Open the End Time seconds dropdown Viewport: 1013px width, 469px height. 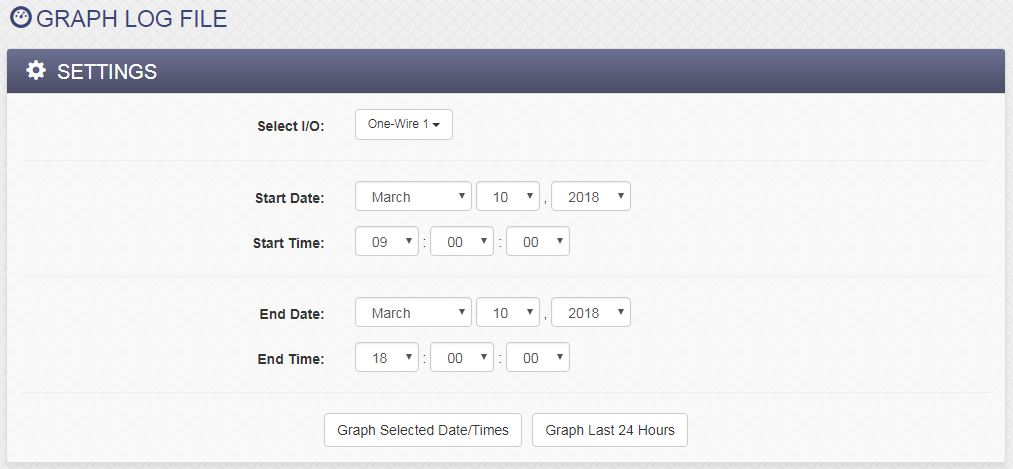[x=538, y=357]
